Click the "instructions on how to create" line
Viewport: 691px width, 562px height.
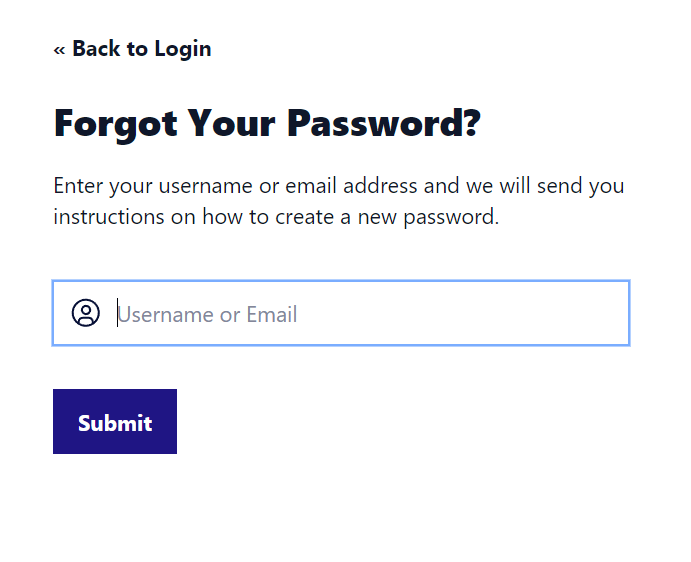pos(190,217)
